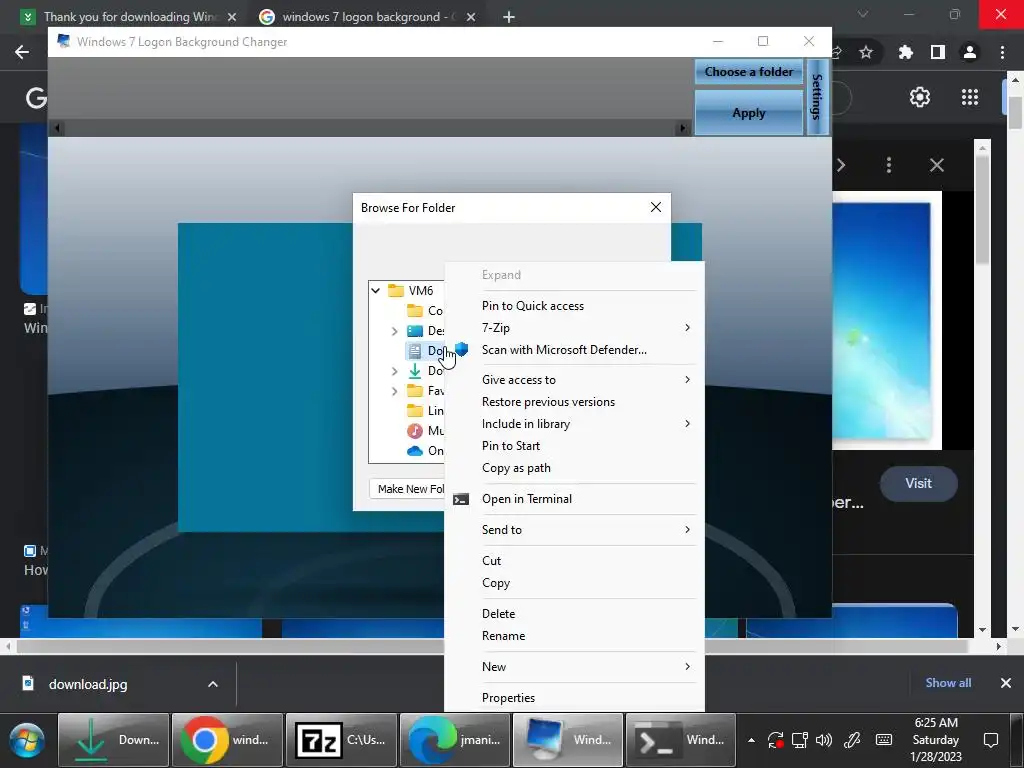Open Include in library submenu
Viewport: 1024px width, 768px height.
(x=574, y=424)
